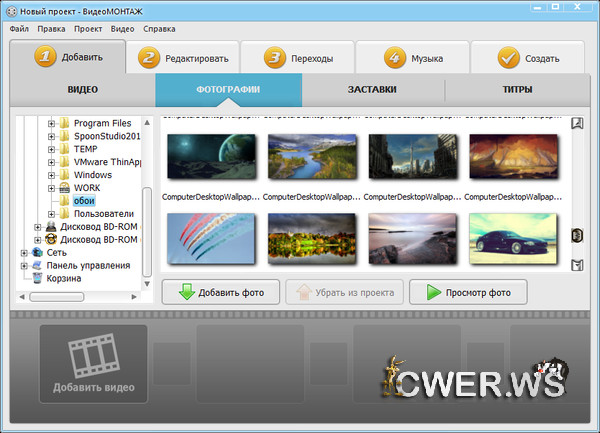
Task: Expand the Пользователи folder node
Action: pos(51,214)
